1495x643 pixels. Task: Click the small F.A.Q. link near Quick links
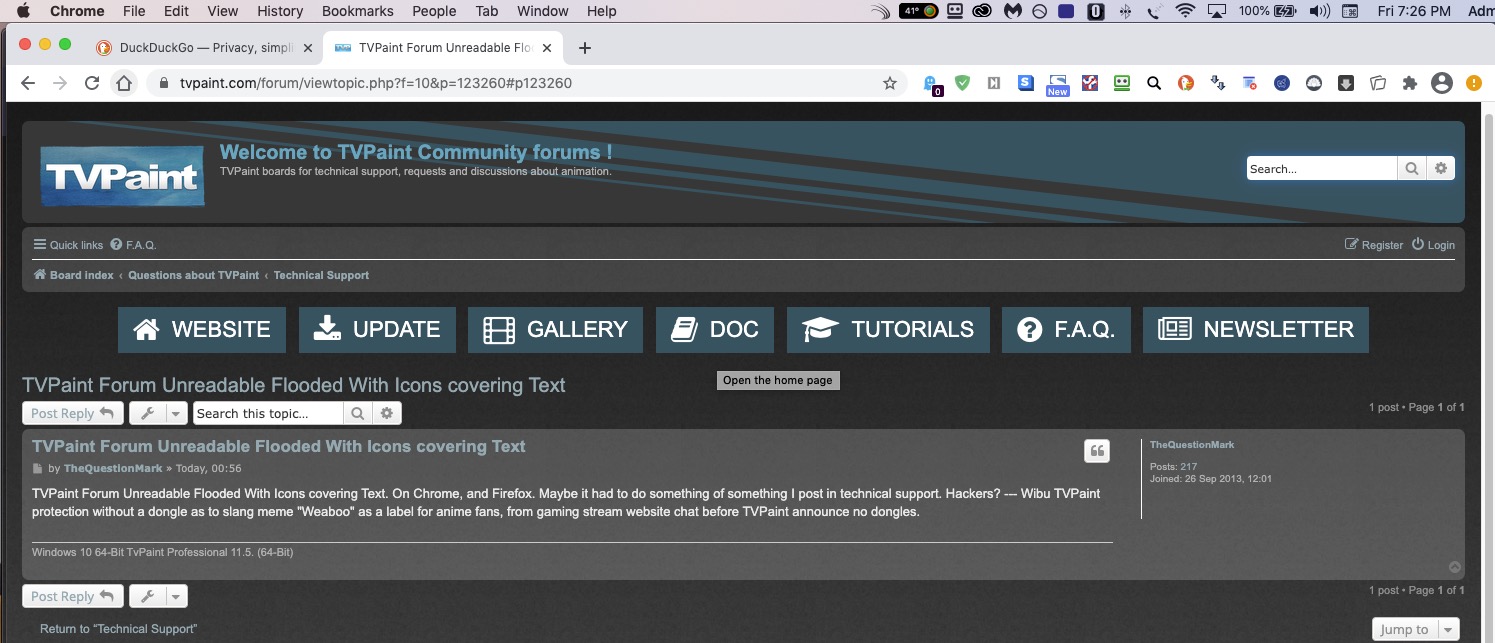click(x=134, y=245)
